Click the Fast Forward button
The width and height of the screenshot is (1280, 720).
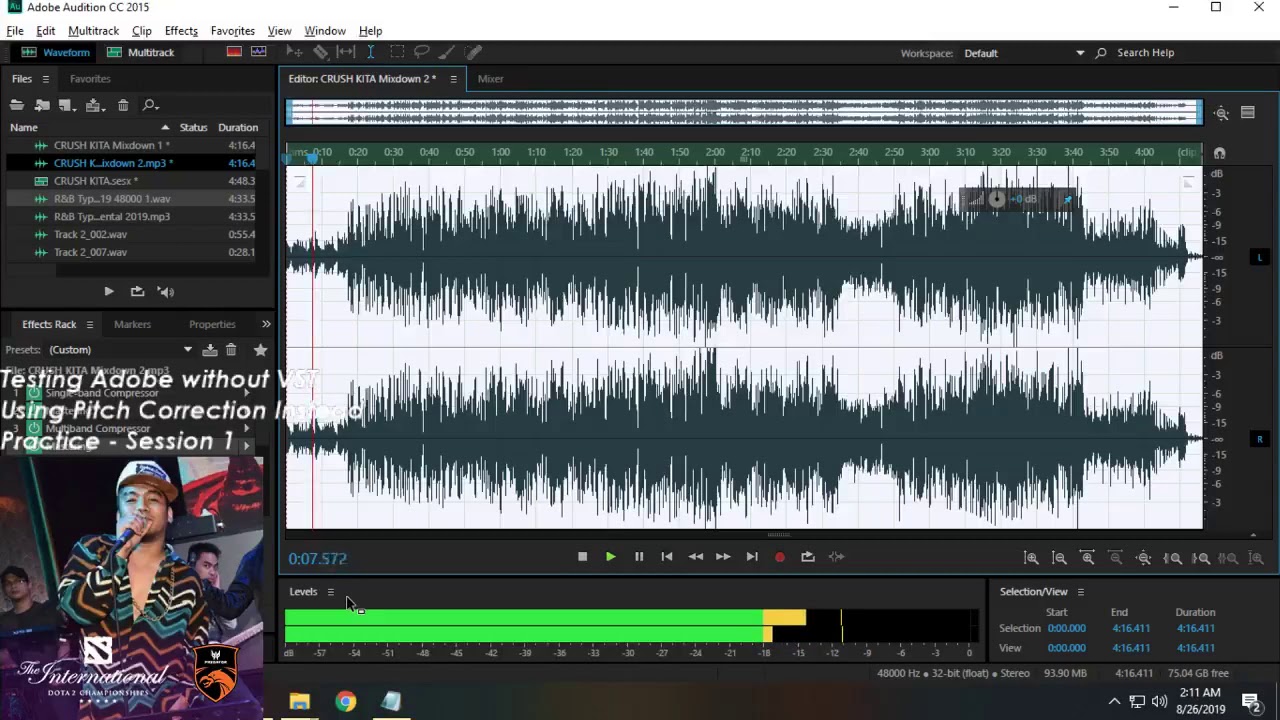[x=723, y=557]
